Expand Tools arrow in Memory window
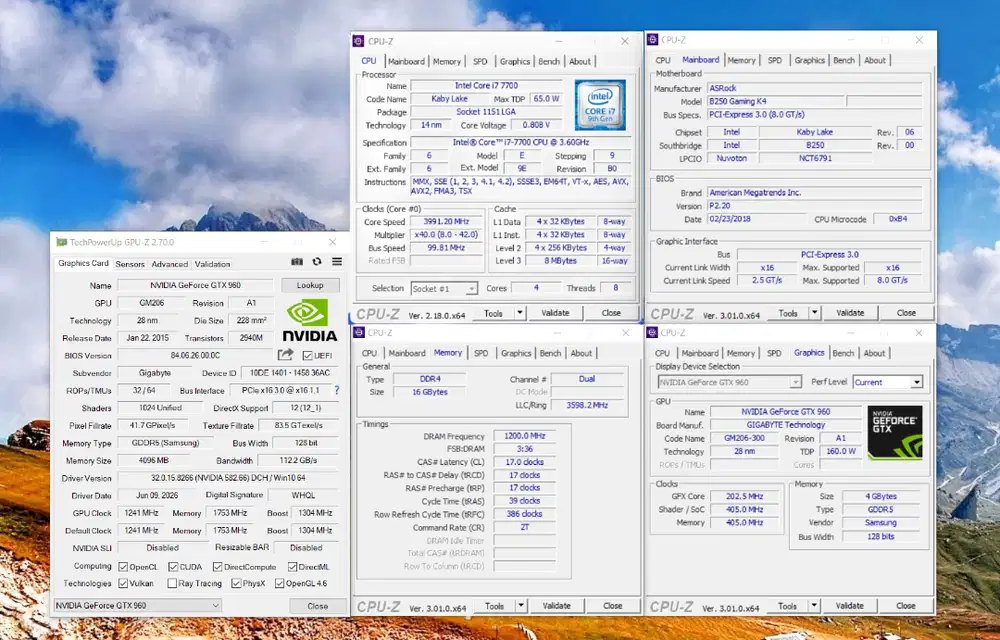 (520, 606)
